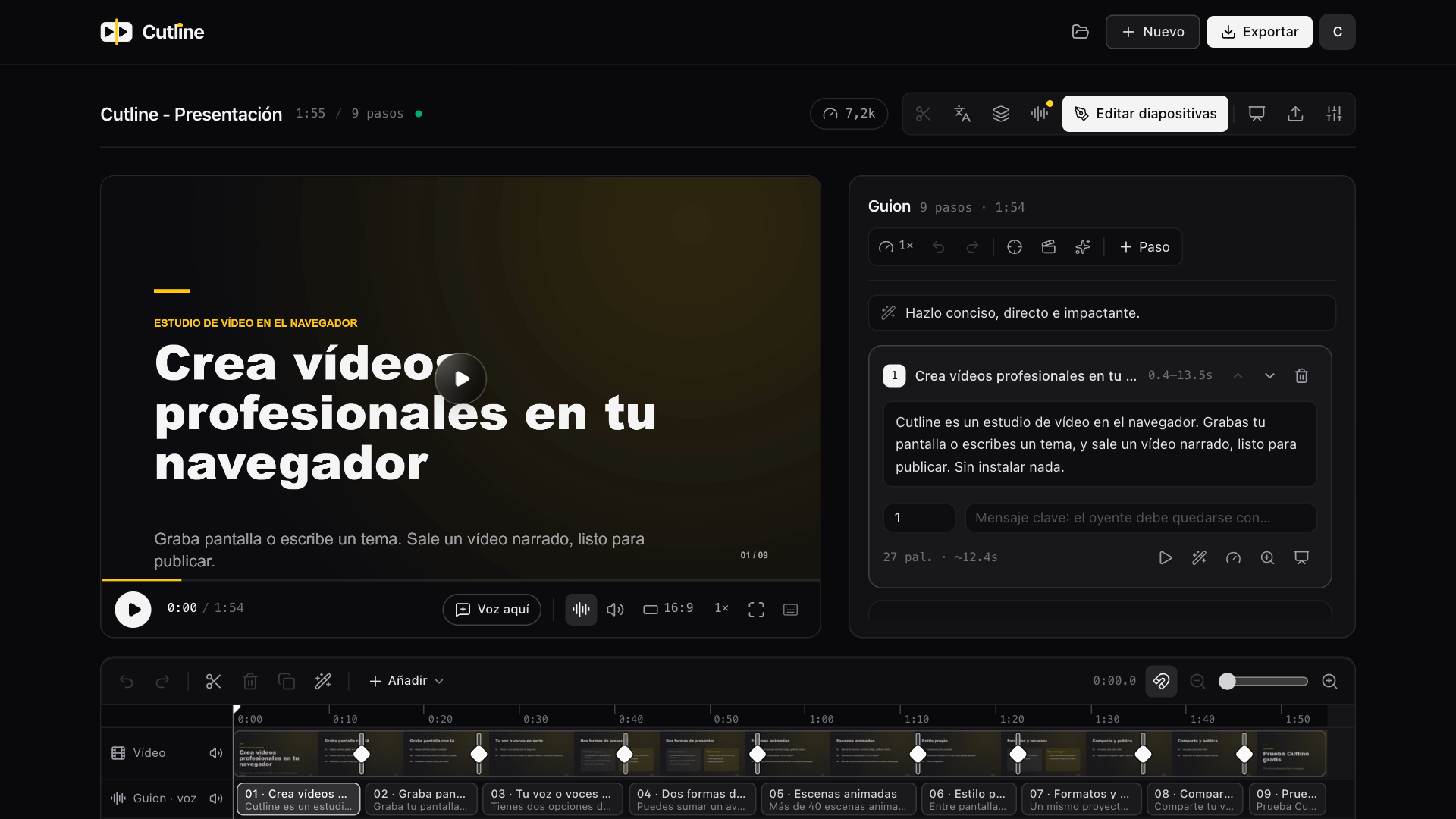Mute the Vídeo track
Viewport: 1456px width, 819px height.
point(216,753)
